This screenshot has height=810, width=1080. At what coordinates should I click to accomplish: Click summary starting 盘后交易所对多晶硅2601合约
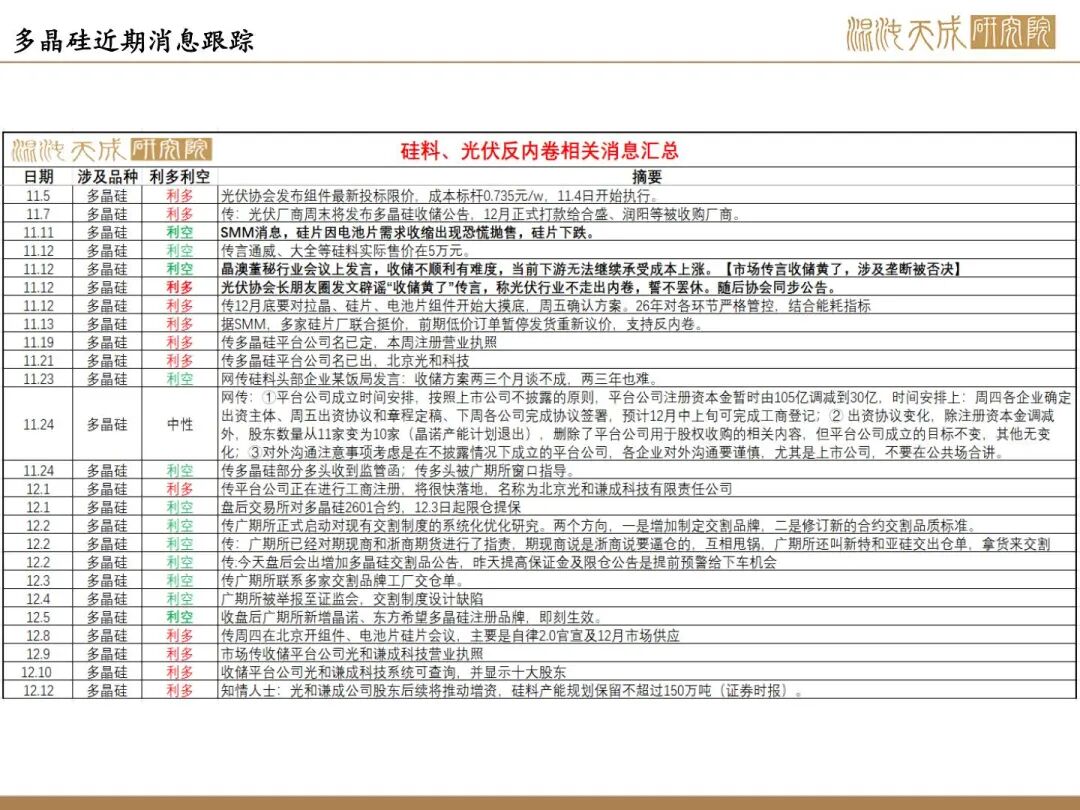pos(371,508)
